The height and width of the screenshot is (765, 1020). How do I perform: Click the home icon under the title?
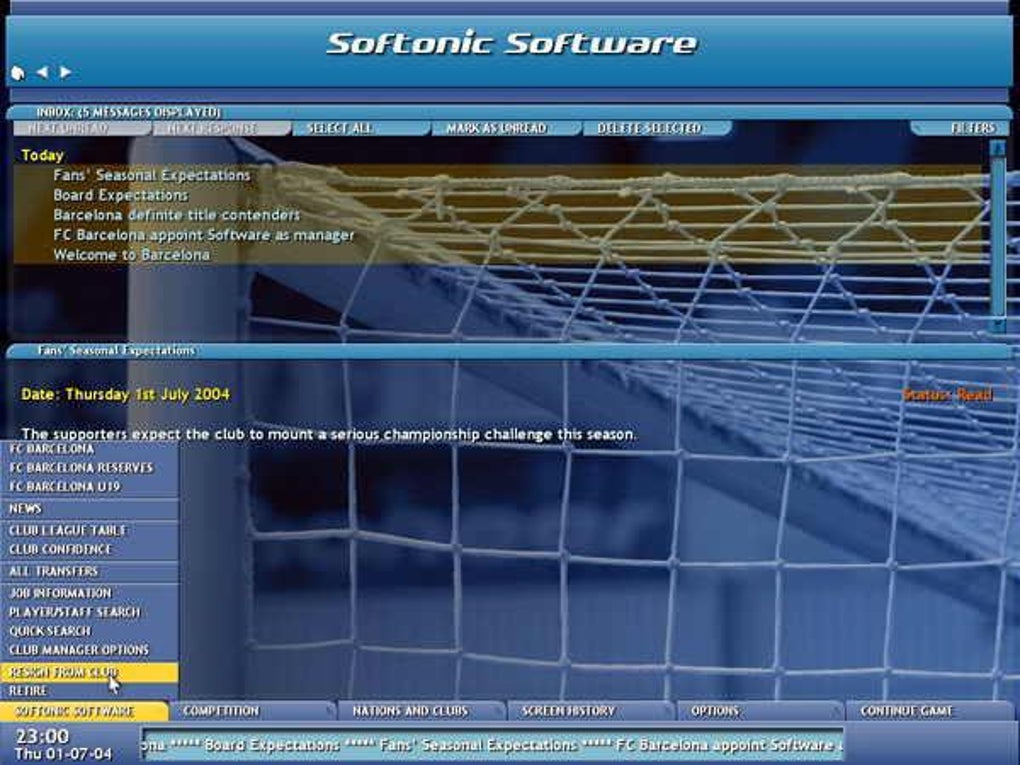pyautogui.click(x=18, y=73)
